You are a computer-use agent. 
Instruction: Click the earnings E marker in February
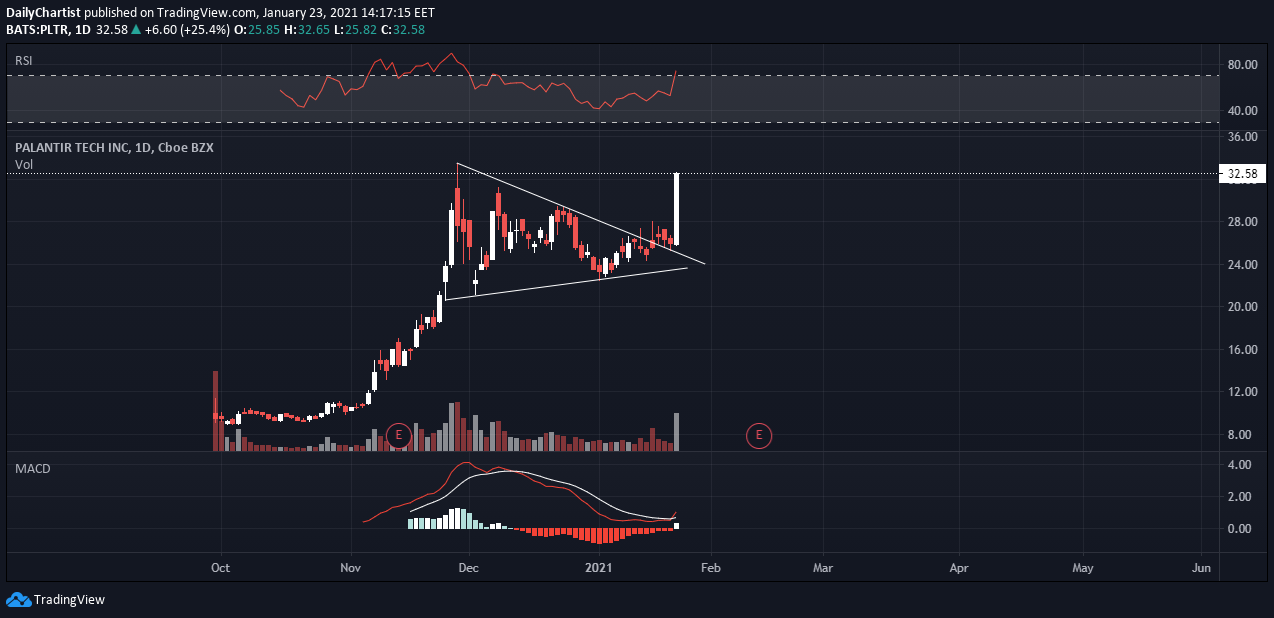click(759, 435)
